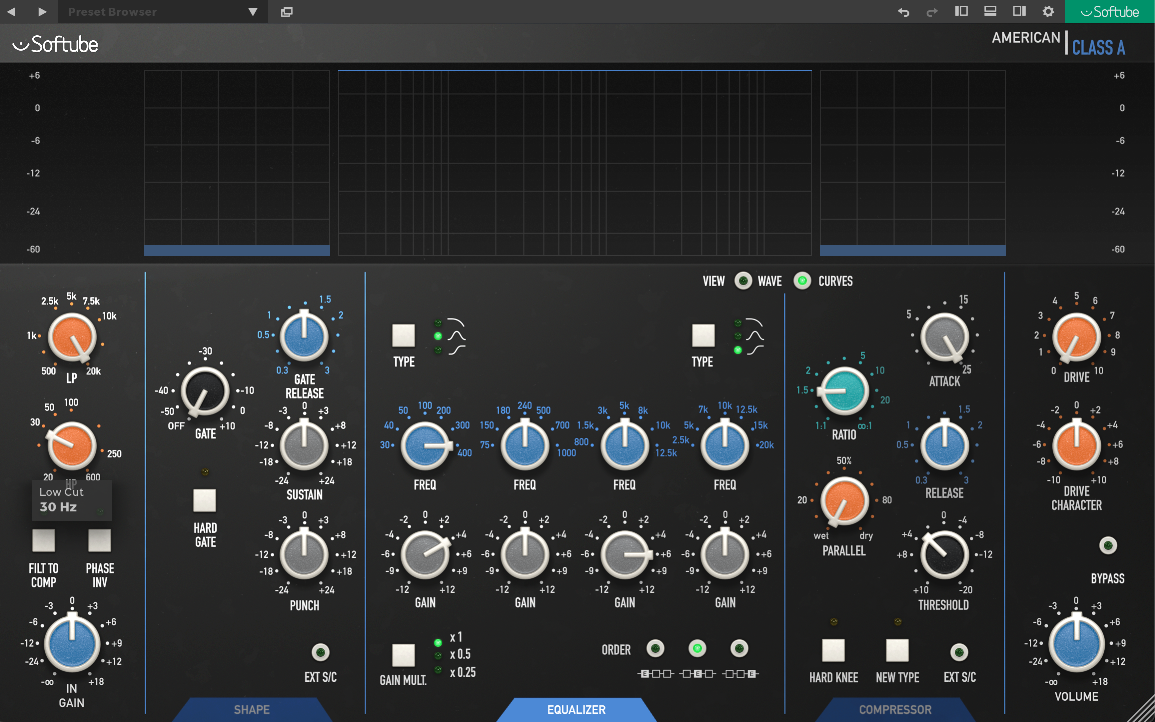The image size is (1155, 722).
Task: Toggle the NEW TYPE compressor button
Action: pyautogui.click(x=897, y=651)
